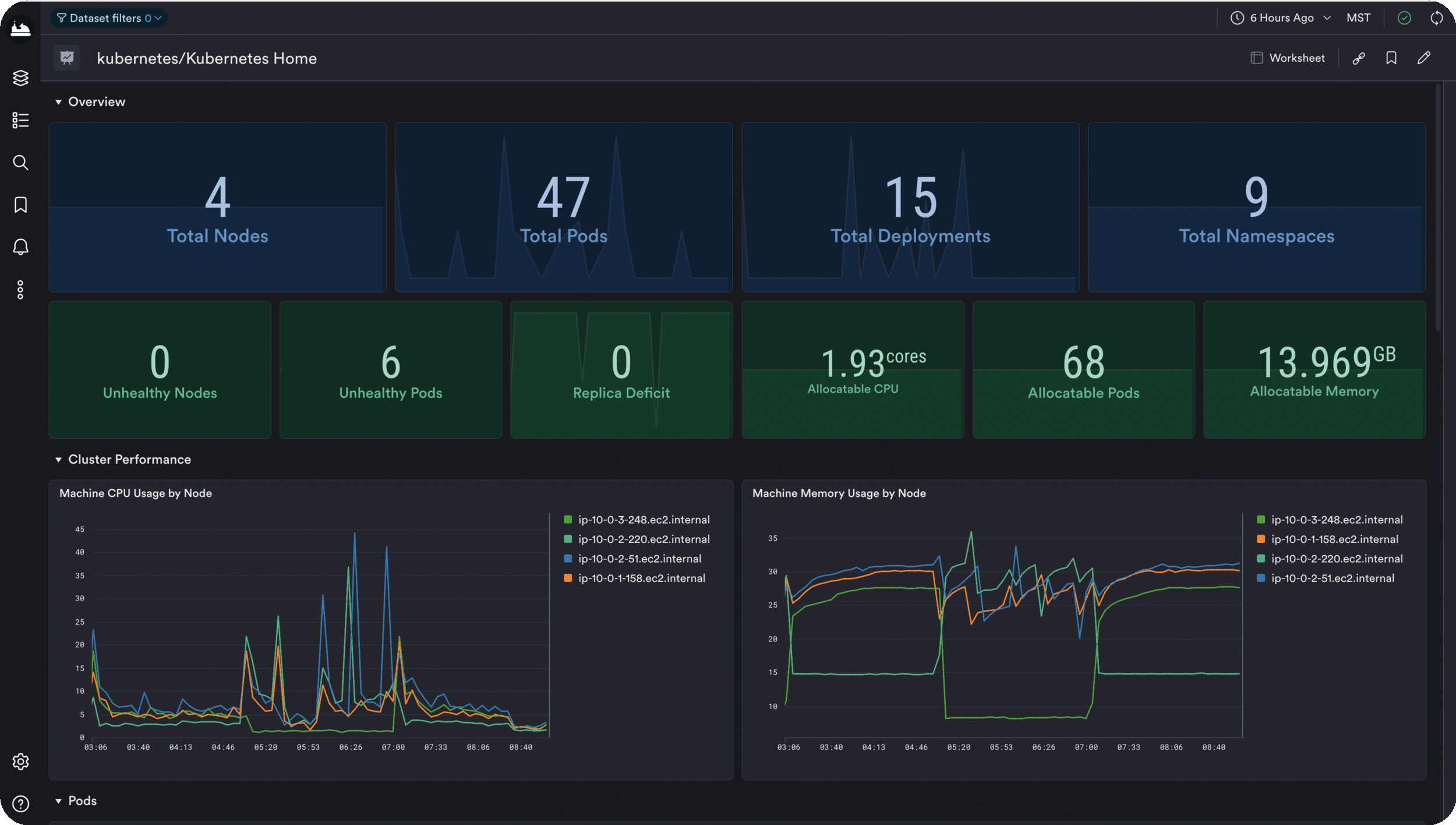Click the Machine Memory Usage by Node title
This screenshot has width=1456, height=825.
[839, 493]
